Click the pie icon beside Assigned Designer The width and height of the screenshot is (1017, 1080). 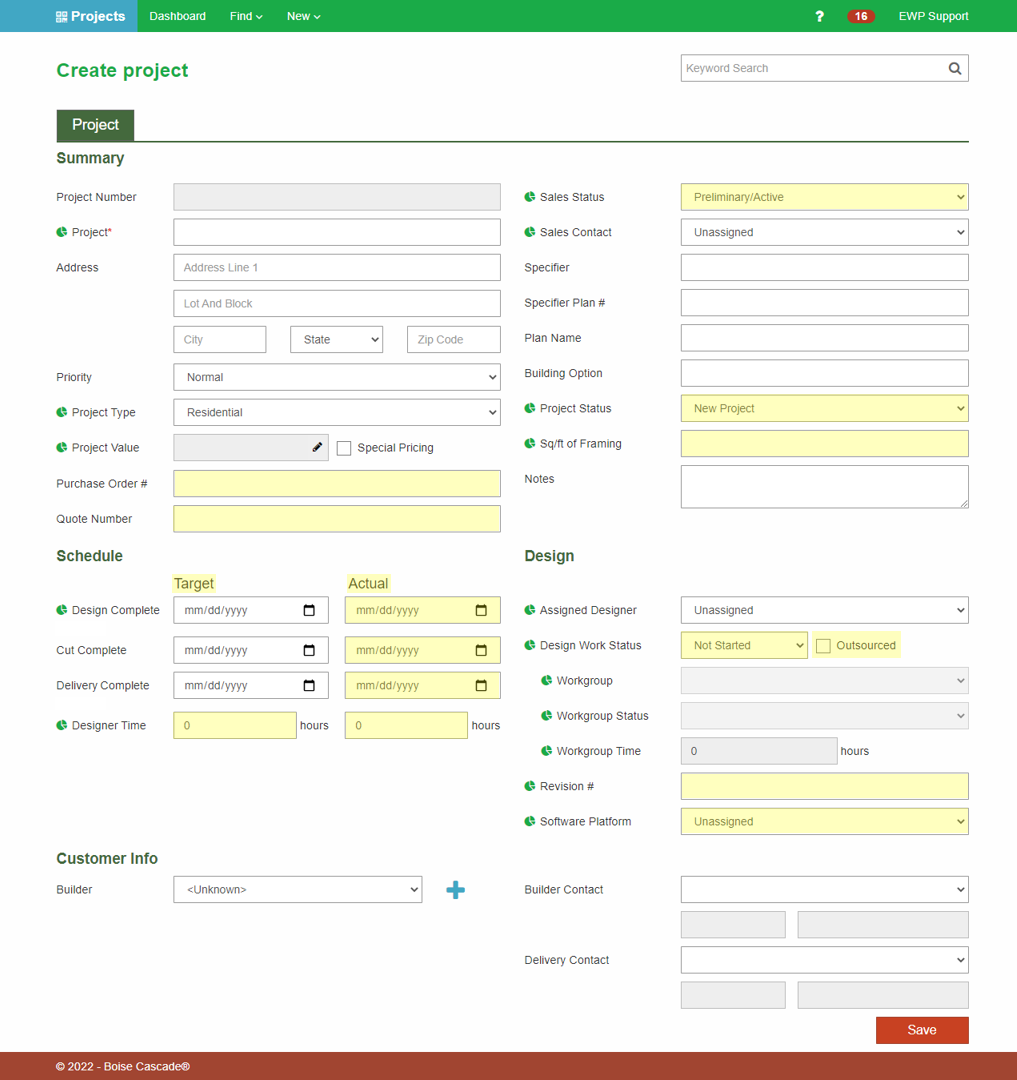(x=530, y=610)
